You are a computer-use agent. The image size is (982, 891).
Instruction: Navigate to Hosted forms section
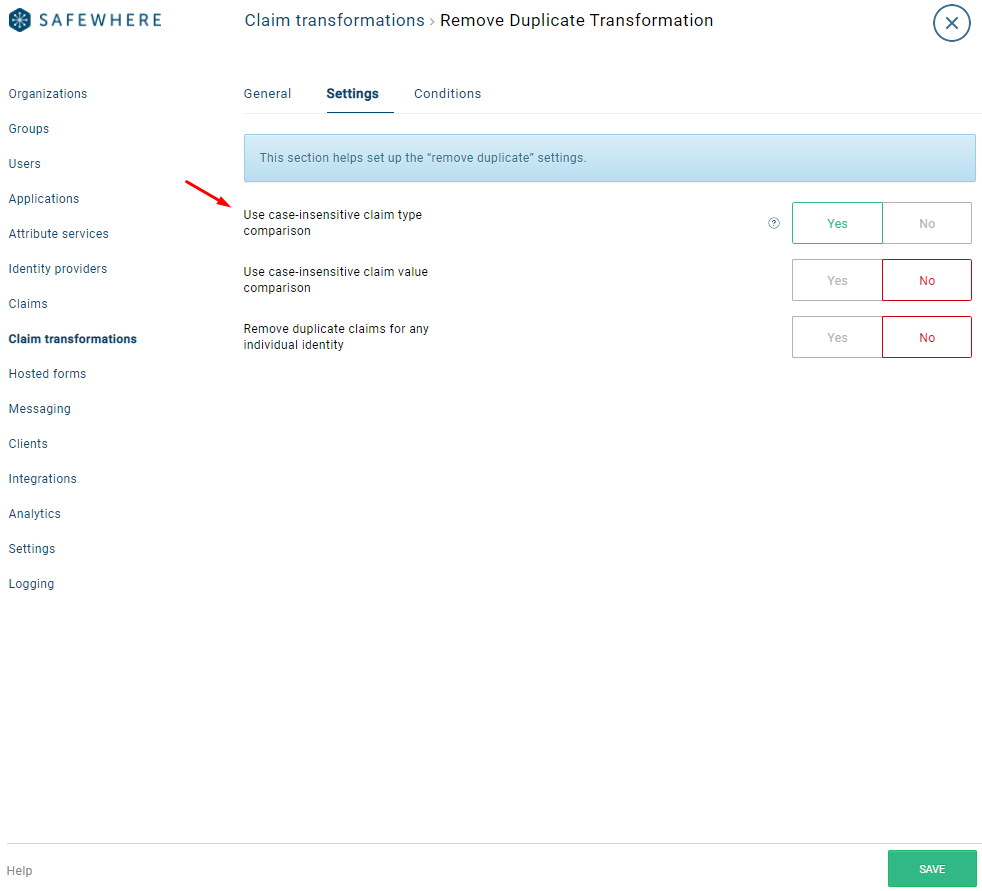click(47, 374)
